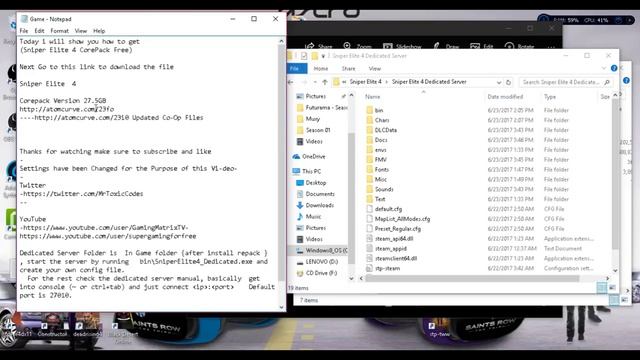Select steamclient64.dll file icon
The height and width of the screenshot is (360, 640).
pos(369,258)
